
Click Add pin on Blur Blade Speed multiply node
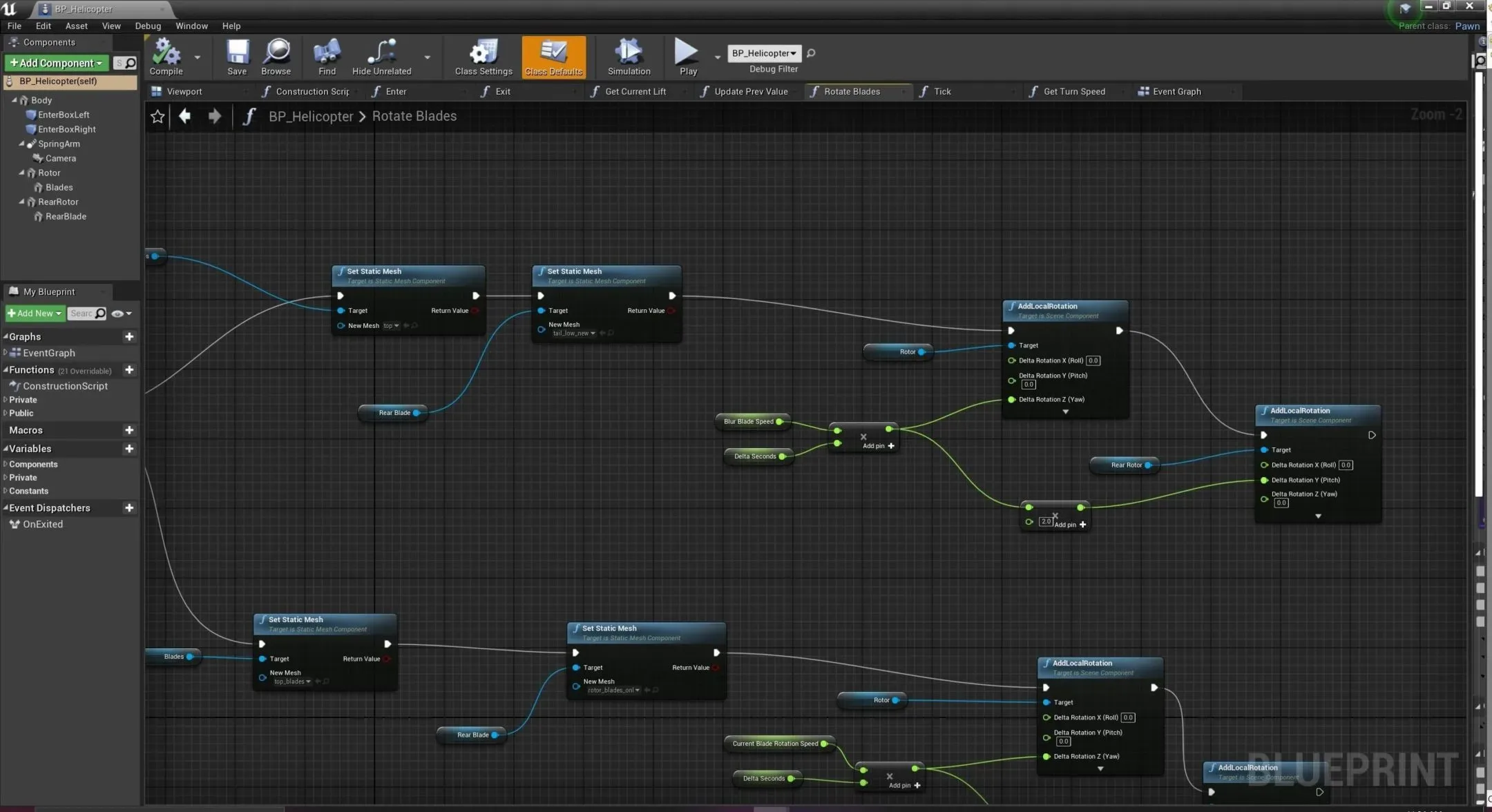coord(879,446)
